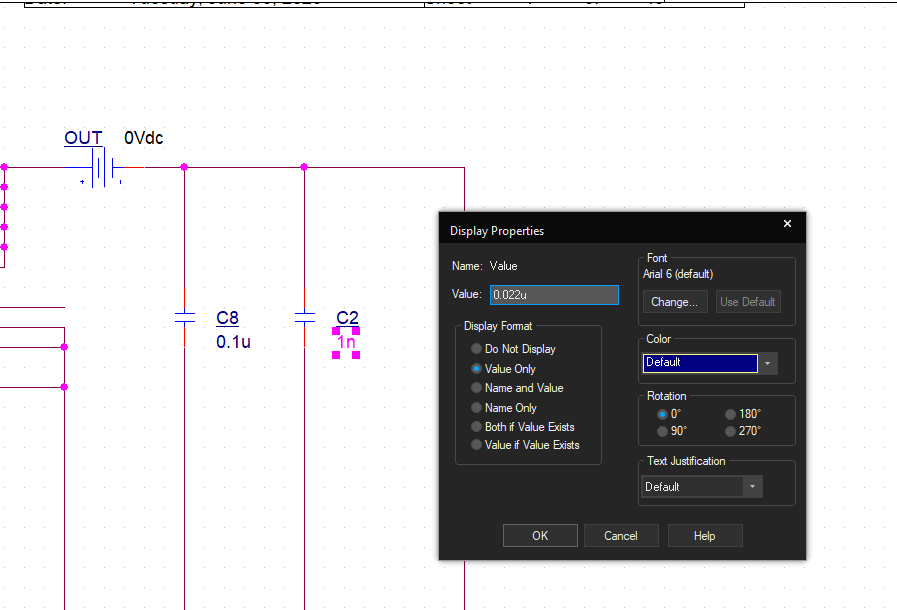Set rotation to 0 degrees
The width and height of the screenshot is (897, 610).
pos(662,414)
